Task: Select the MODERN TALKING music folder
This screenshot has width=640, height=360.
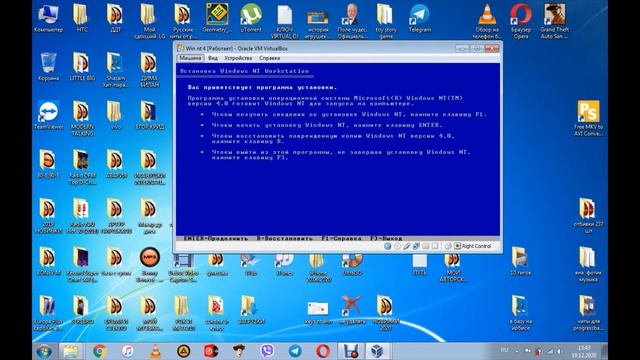Action: point(82,118)
